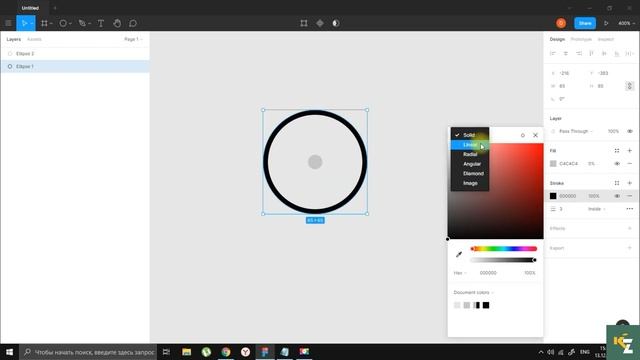Select the Move tool
This screenshot has width=640, height=360.
pyautogui.click(x=24, y=23)
